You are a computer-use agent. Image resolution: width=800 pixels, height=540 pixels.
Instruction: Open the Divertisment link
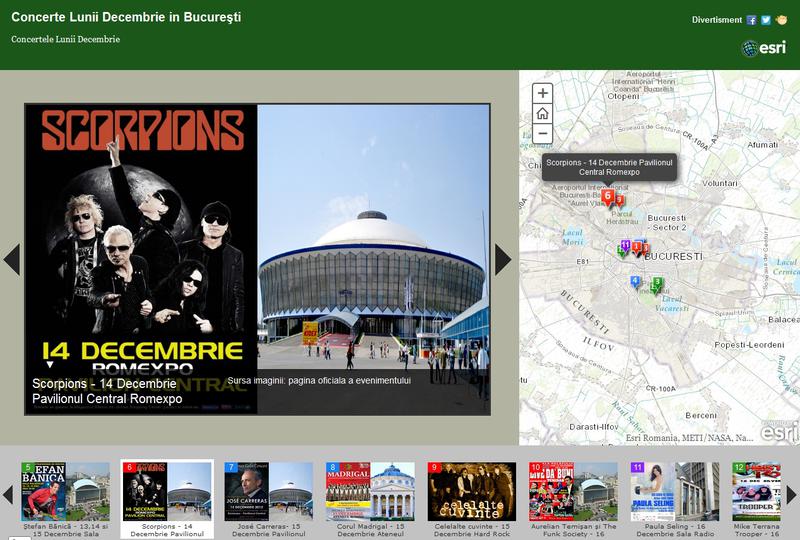coord(717,20)
